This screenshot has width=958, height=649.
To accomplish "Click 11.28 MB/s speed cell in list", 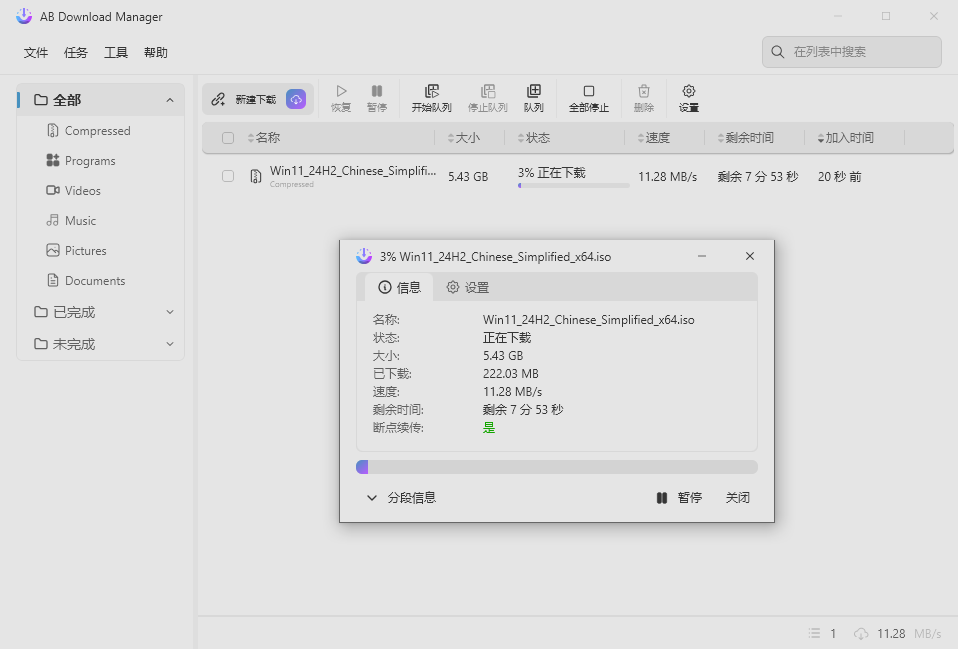I will tap(668, 177).
